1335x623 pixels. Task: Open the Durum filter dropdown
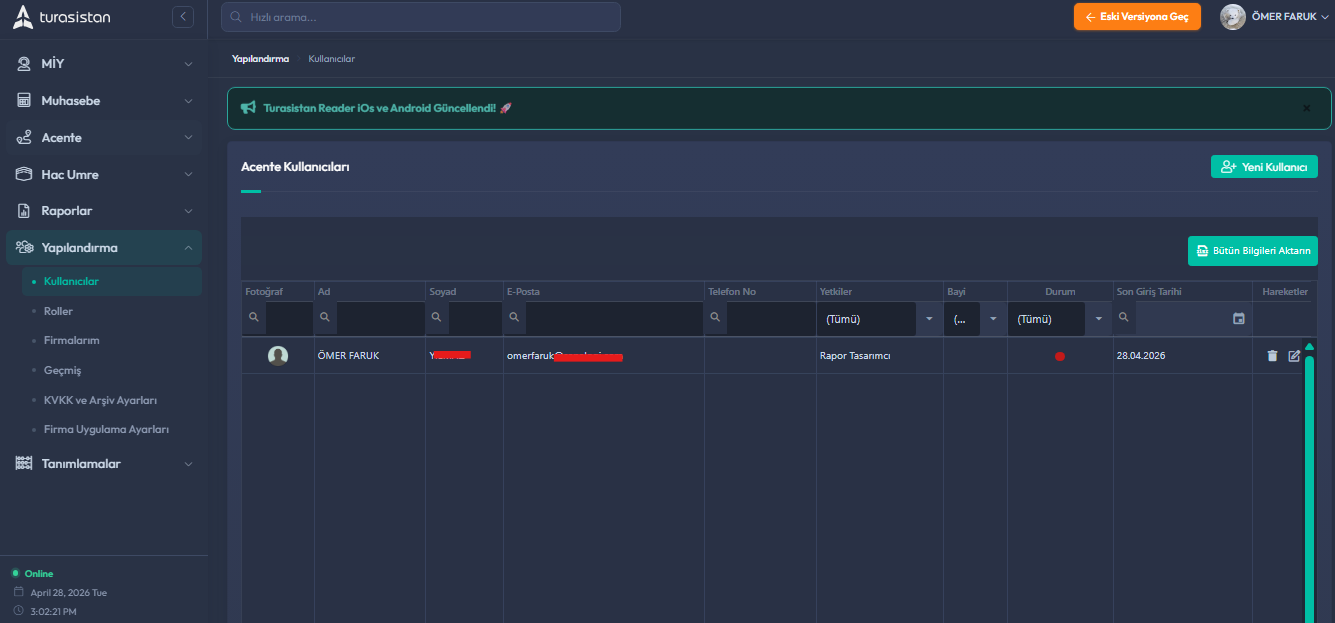point(1098,319)
